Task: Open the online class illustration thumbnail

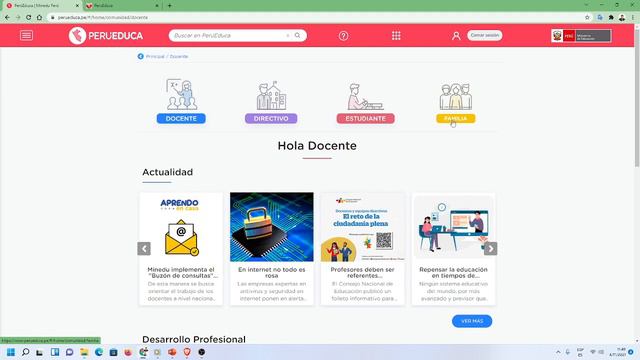Action: coord(453,227)
